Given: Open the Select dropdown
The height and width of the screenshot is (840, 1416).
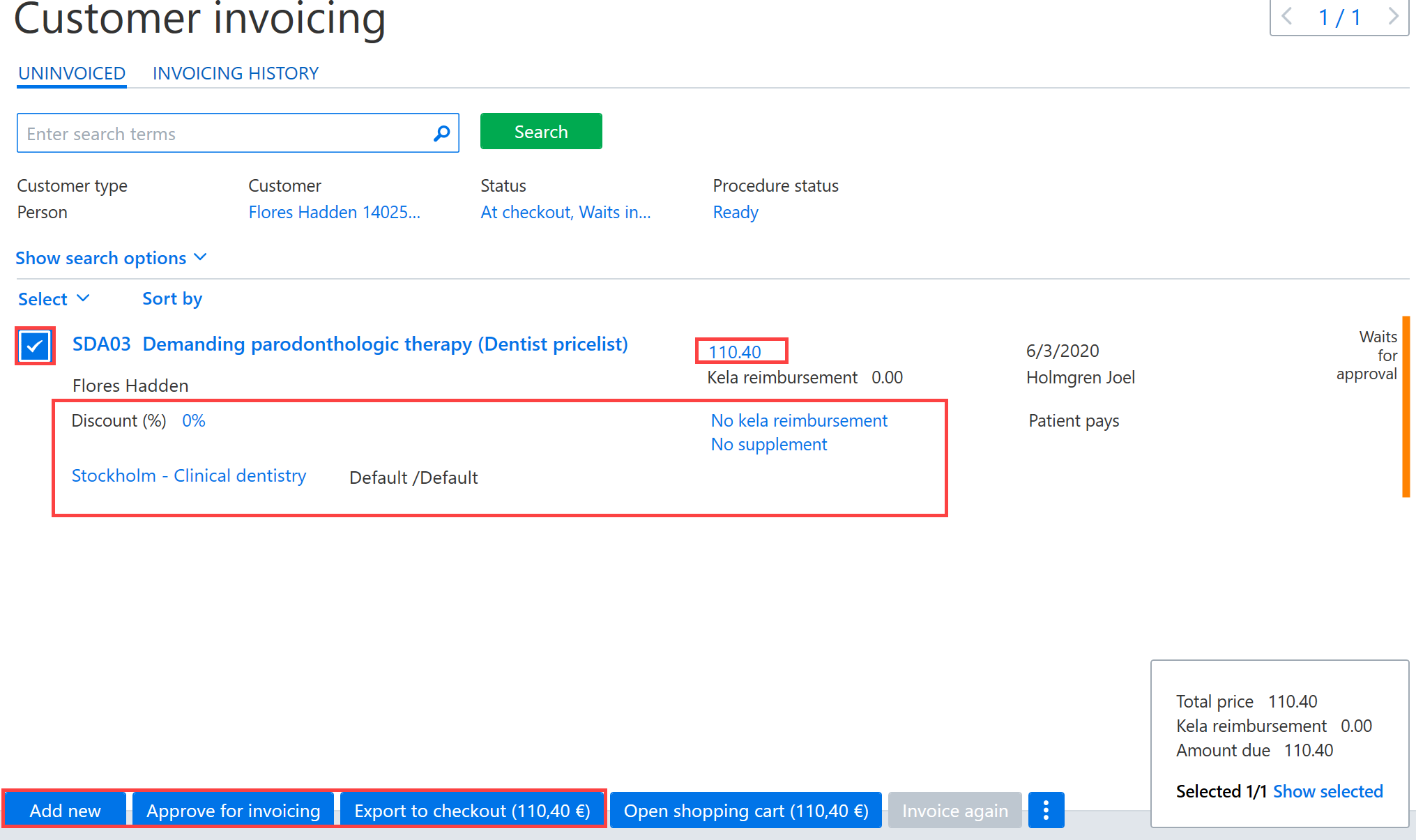Looking at the screenshot, I should tap(54, 299).
